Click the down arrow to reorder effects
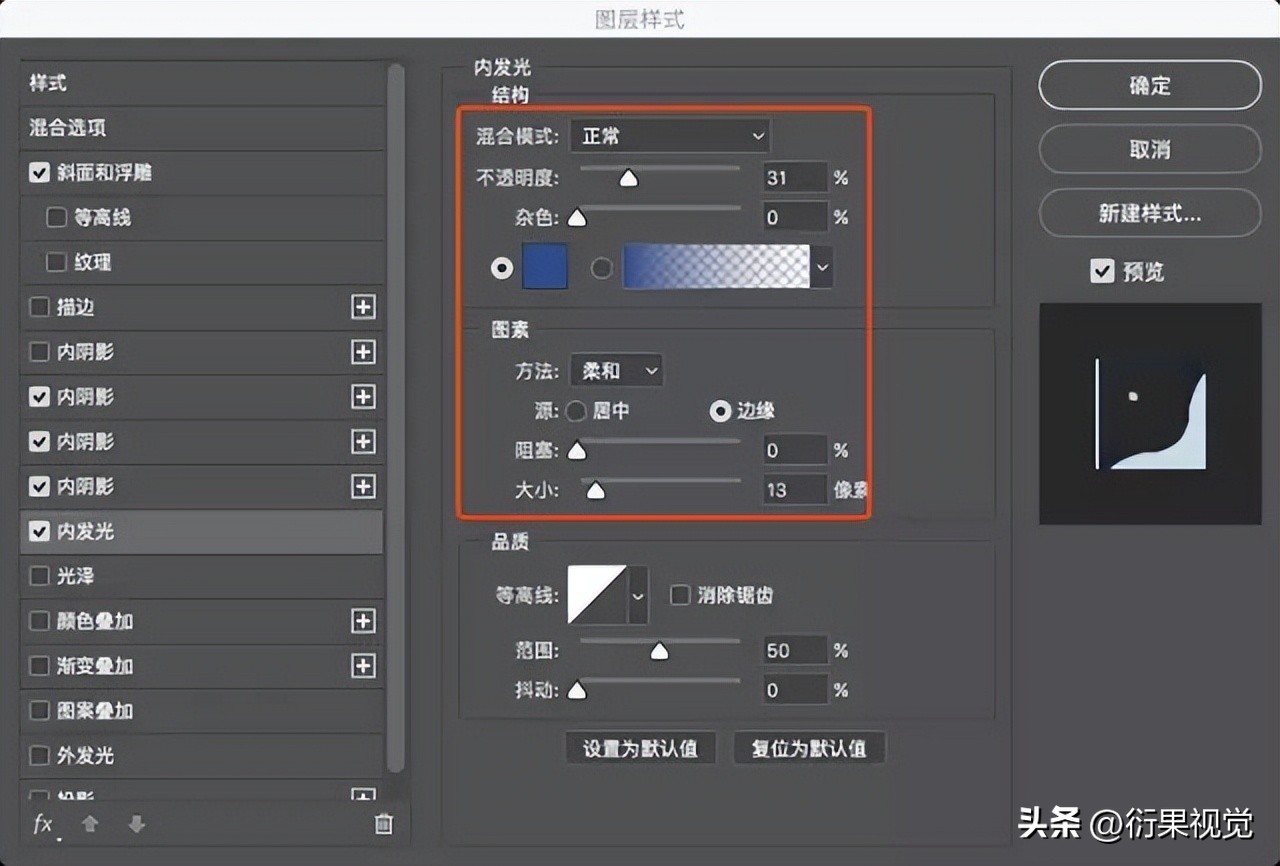 [136, 824]
